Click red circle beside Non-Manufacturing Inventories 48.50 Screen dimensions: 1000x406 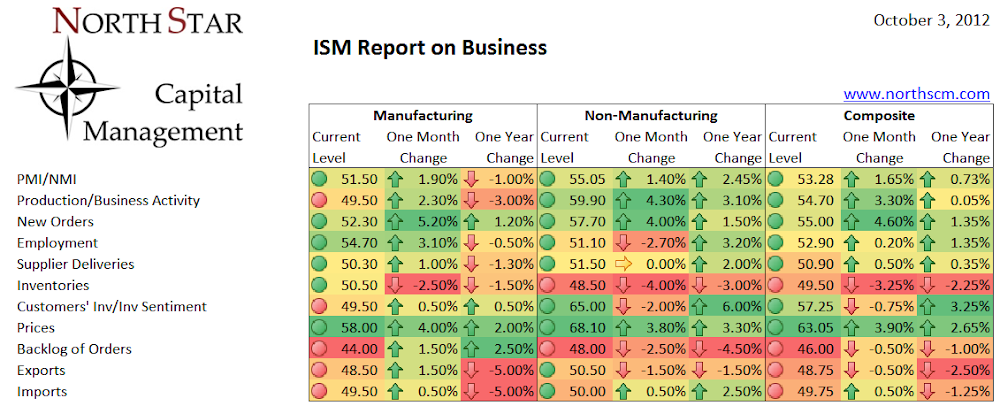click(x=548, y=286)
